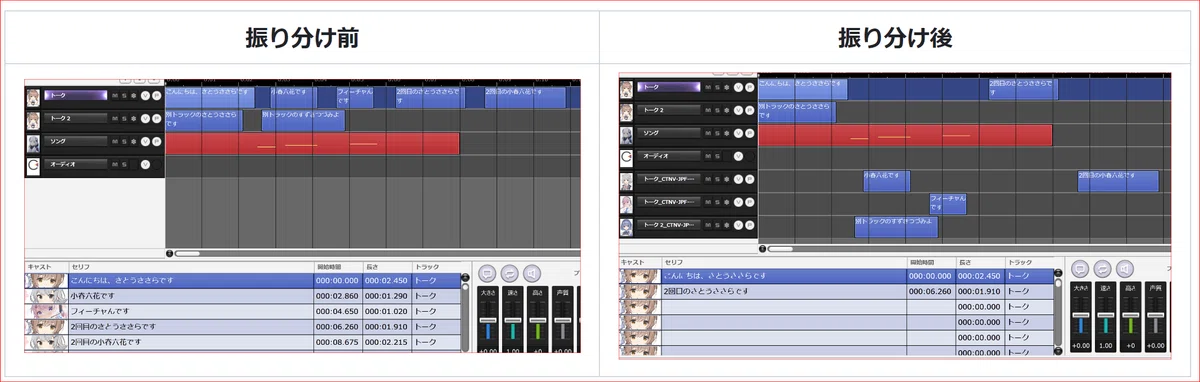The width and height of the screenshot is (1200, 382).
Task: Click V button on オーディオ track, 振り分け前 panel
Action: click(145, 164)
